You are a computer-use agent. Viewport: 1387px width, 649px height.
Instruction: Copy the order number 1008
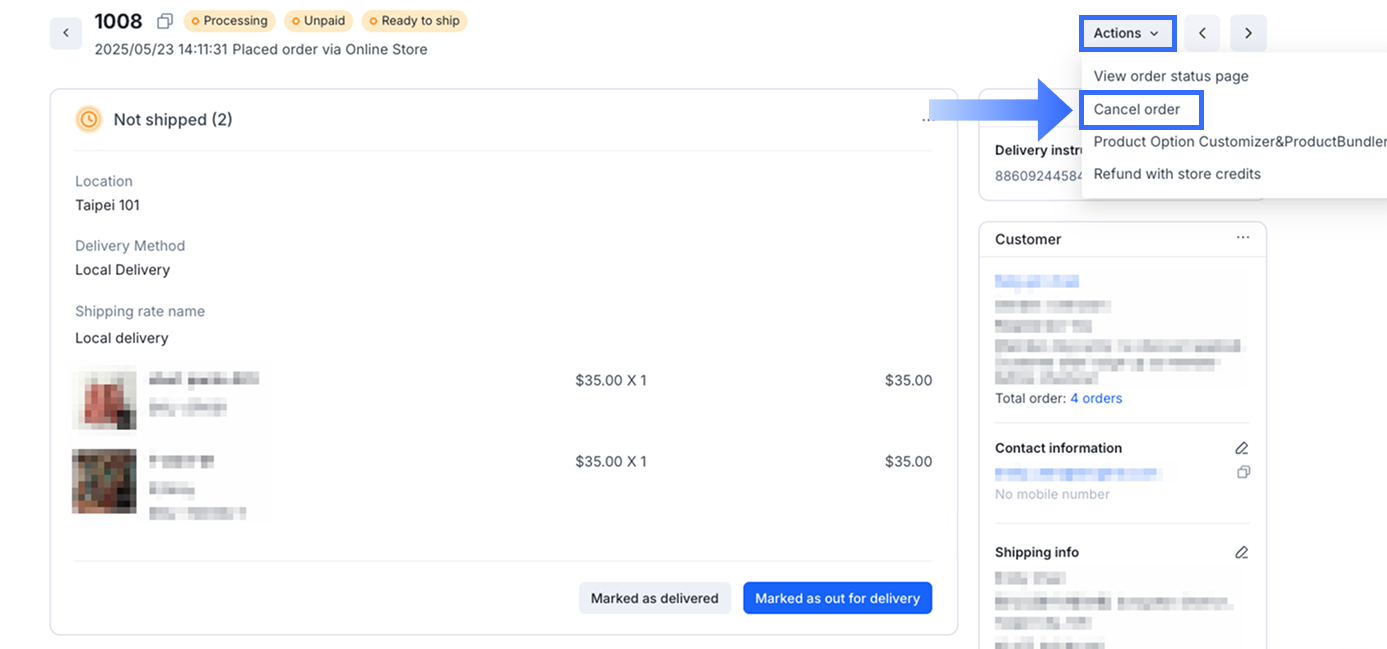pos(165,21)
